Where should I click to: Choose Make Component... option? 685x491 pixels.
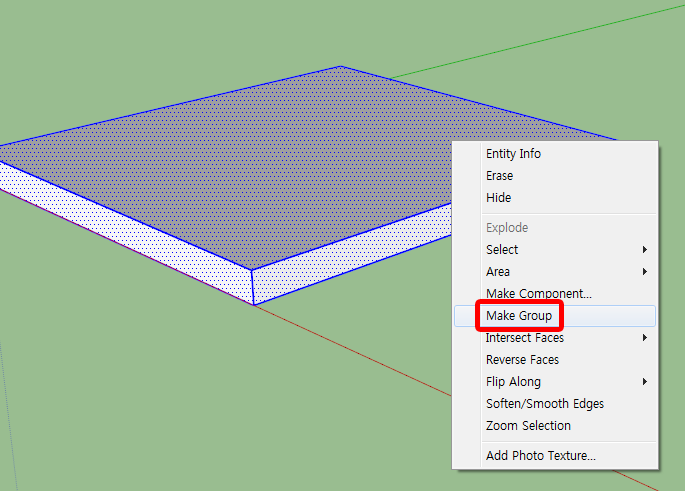pos(555,294)
